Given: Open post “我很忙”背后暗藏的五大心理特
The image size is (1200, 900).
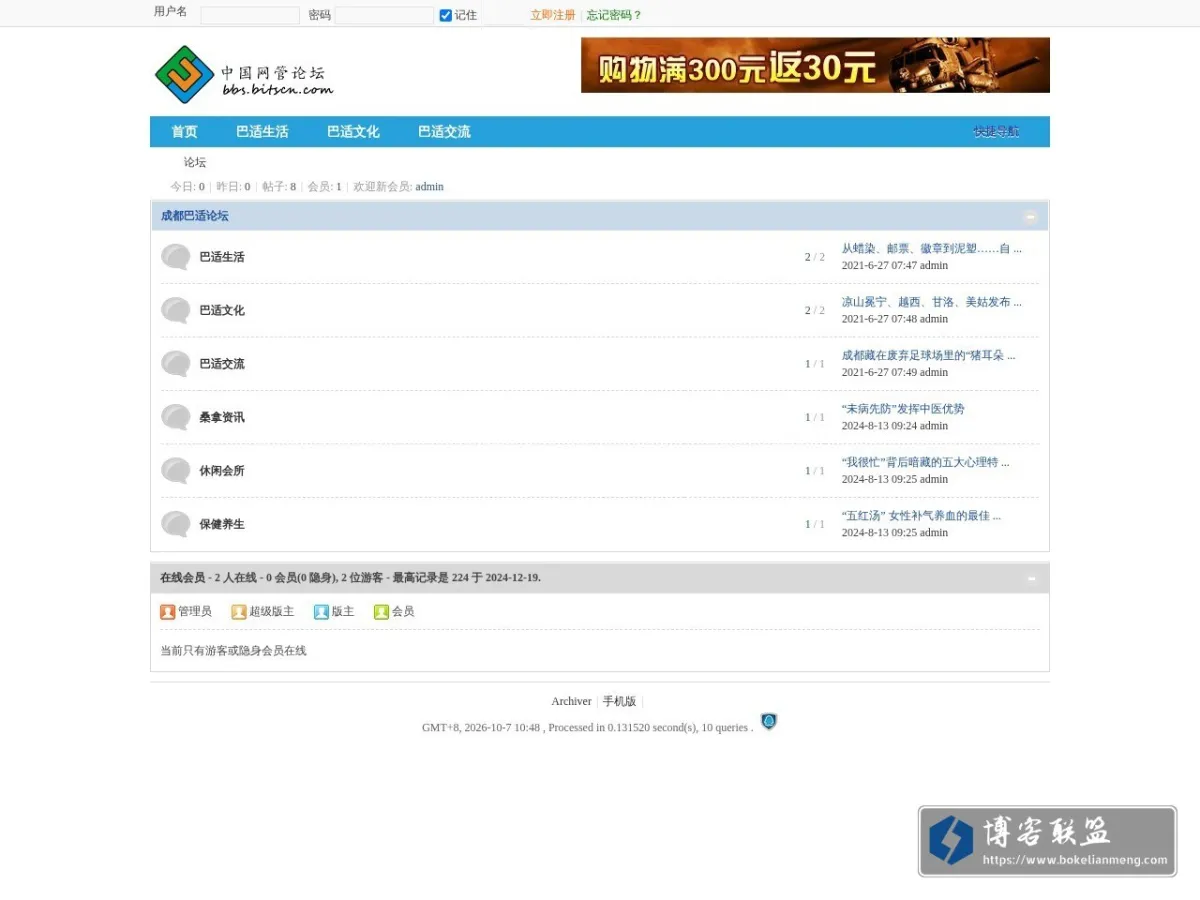Looking at the screenshot, I should tap(926, 462).
